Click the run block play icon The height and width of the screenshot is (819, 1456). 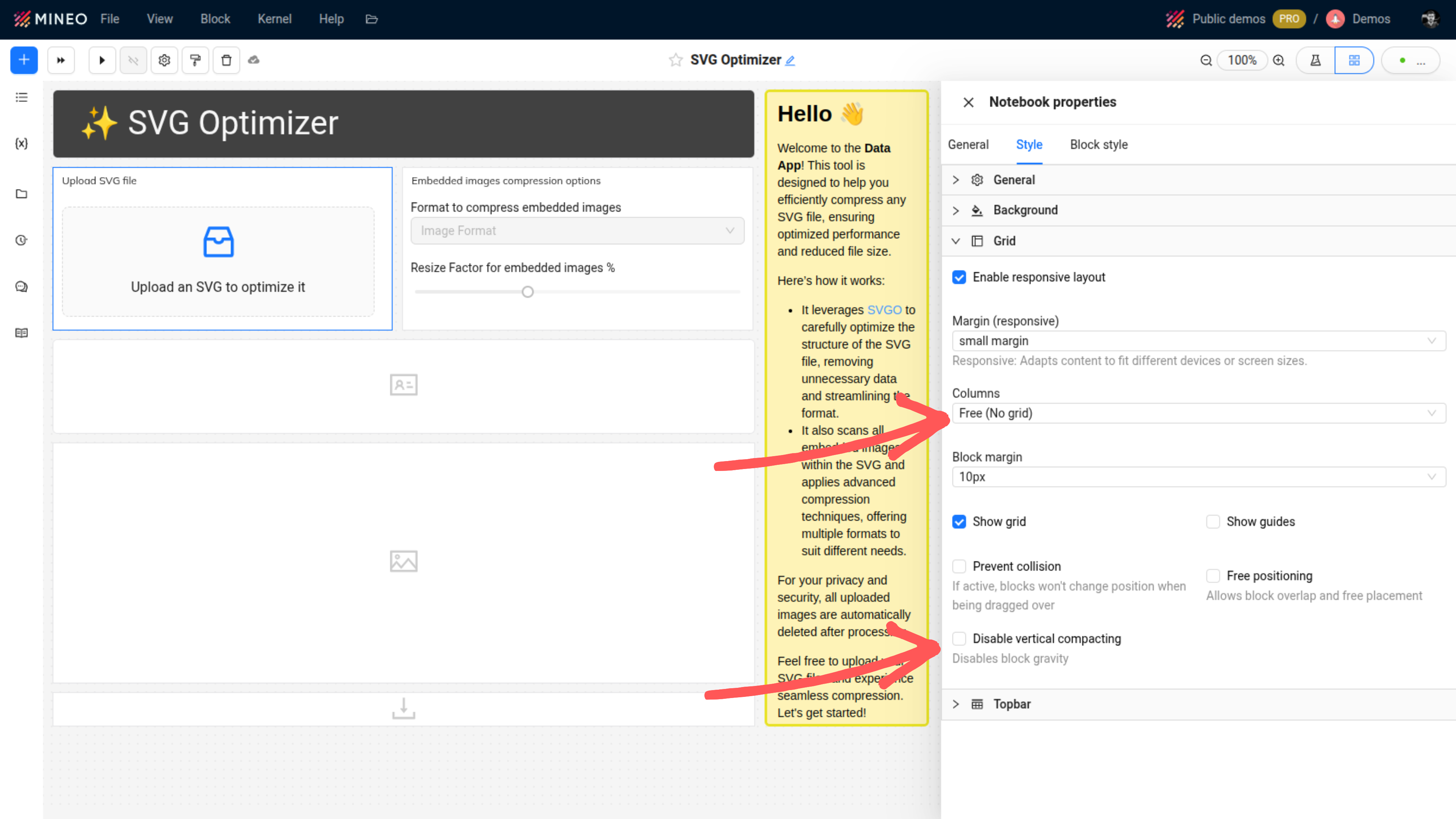click(102, 60)
